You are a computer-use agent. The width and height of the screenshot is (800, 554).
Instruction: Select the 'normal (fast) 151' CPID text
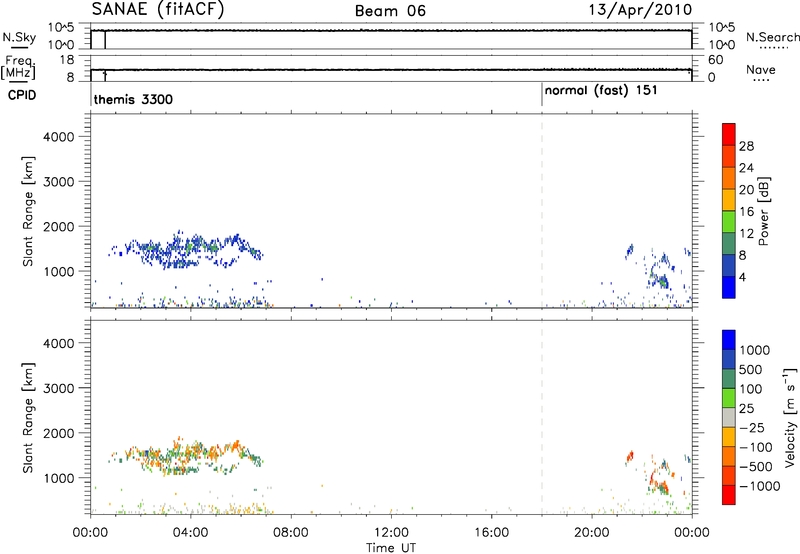[601, 91]
